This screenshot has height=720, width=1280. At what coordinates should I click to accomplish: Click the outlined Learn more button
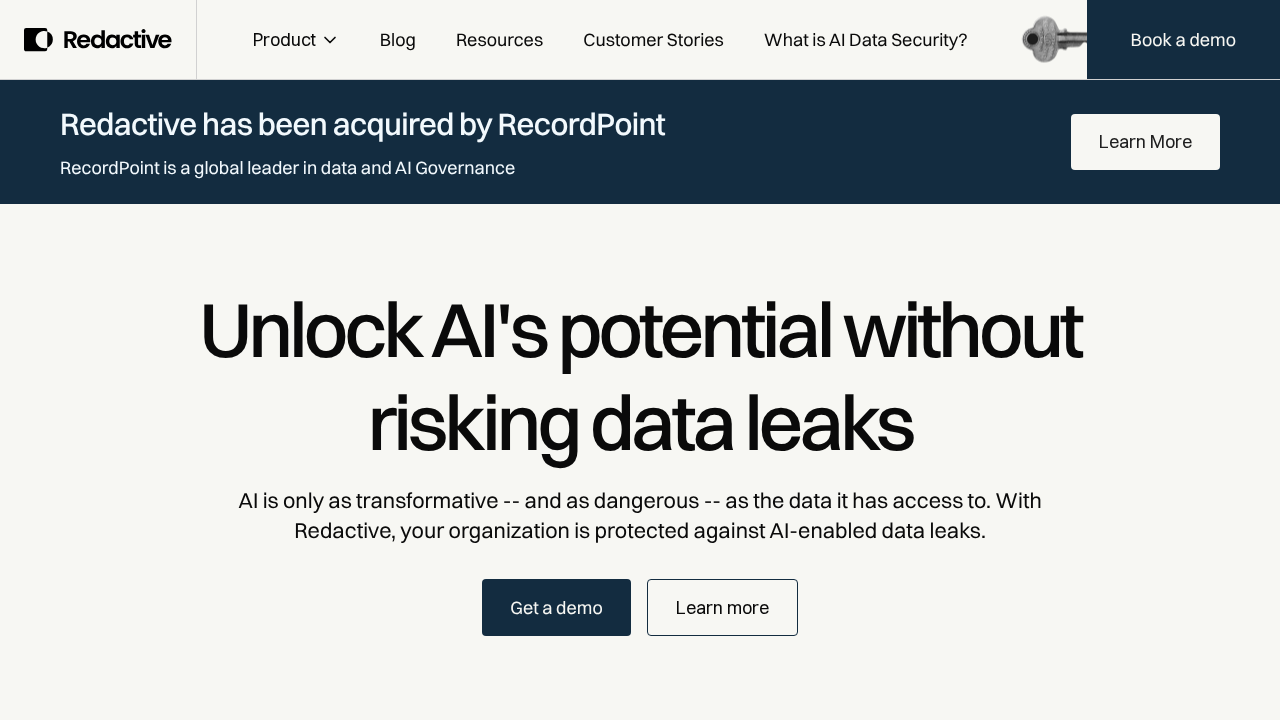tap(722, 607)
